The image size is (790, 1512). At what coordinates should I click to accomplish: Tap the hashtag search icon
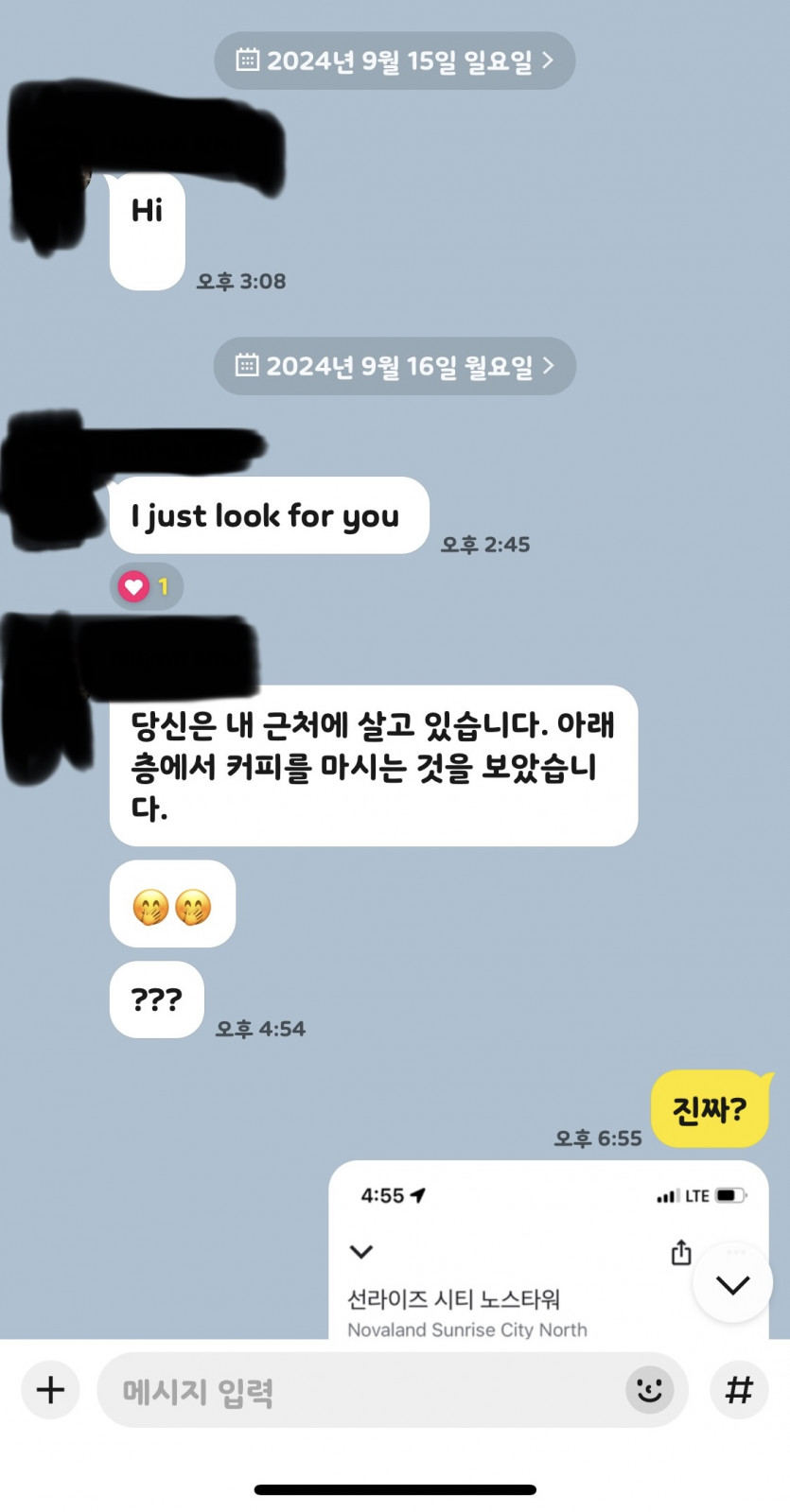coord(739,1389)
